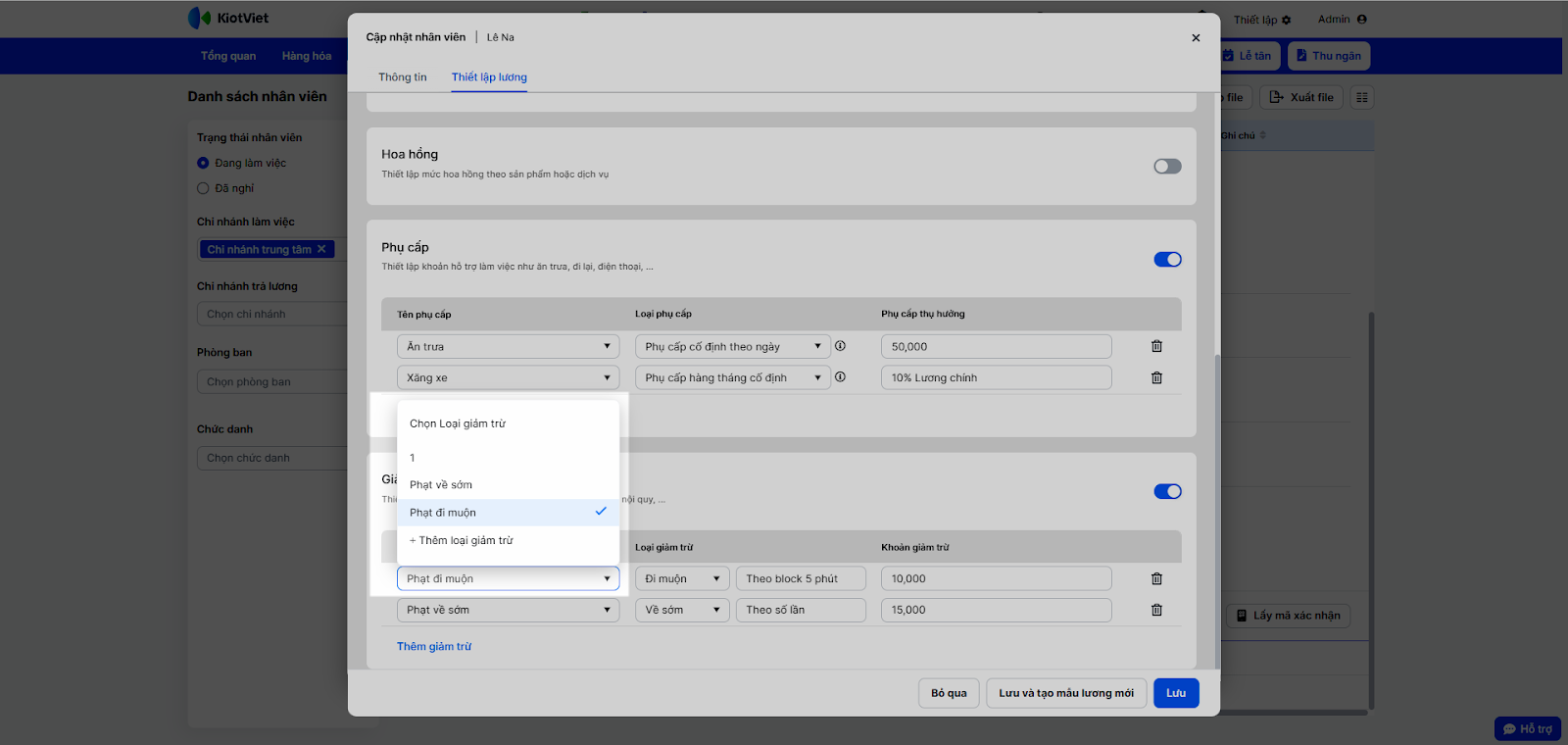Image resolution: width=1568 pixels, height=745 pixels.
Task: Click the Lưu save button
Action: (x=1176, y=693)
